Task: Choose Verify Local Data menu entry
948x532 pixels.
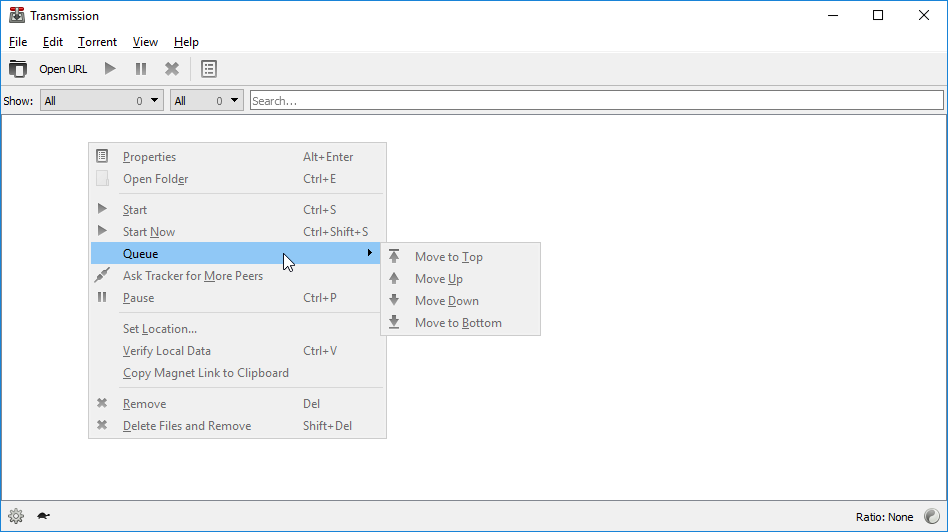Action: tap(237, 351)
